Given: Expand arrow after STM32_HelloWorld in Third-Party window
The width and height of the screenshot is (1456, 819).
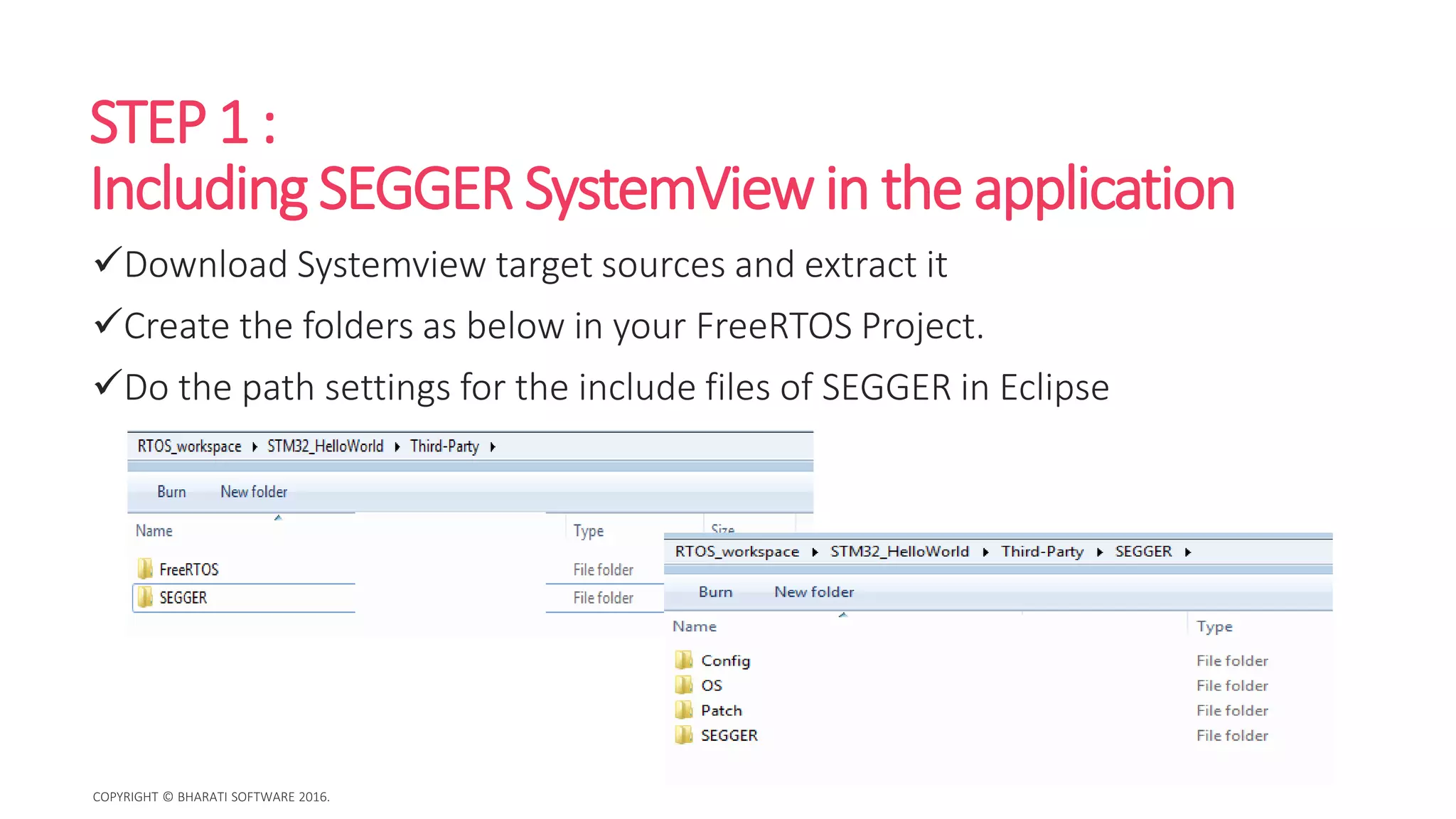Looking at the screenshot, I should [x=397, y=446].
